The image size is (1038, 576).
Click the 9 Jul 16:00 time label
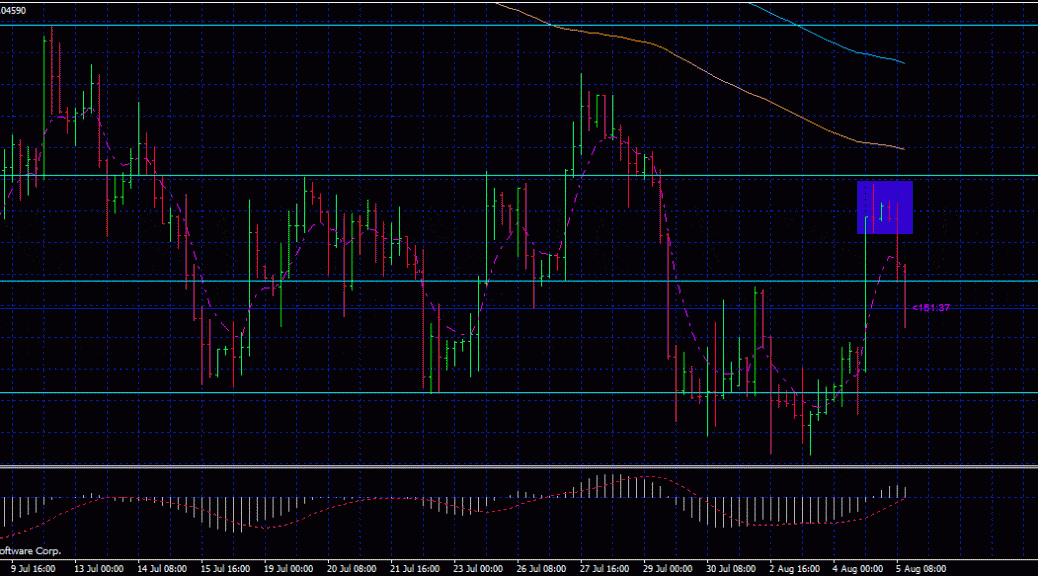33,569
